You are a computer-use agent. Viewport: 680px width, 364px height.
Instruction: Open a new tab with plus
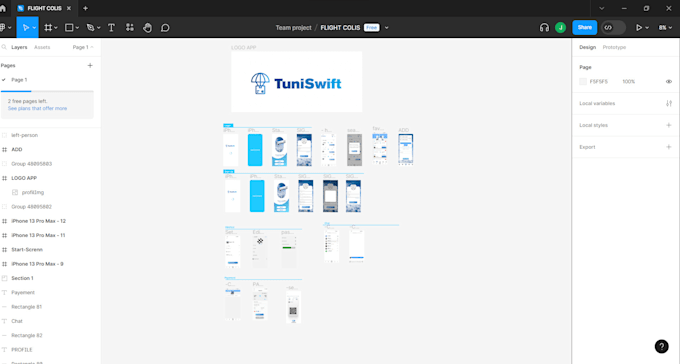[x=85, y=8]
